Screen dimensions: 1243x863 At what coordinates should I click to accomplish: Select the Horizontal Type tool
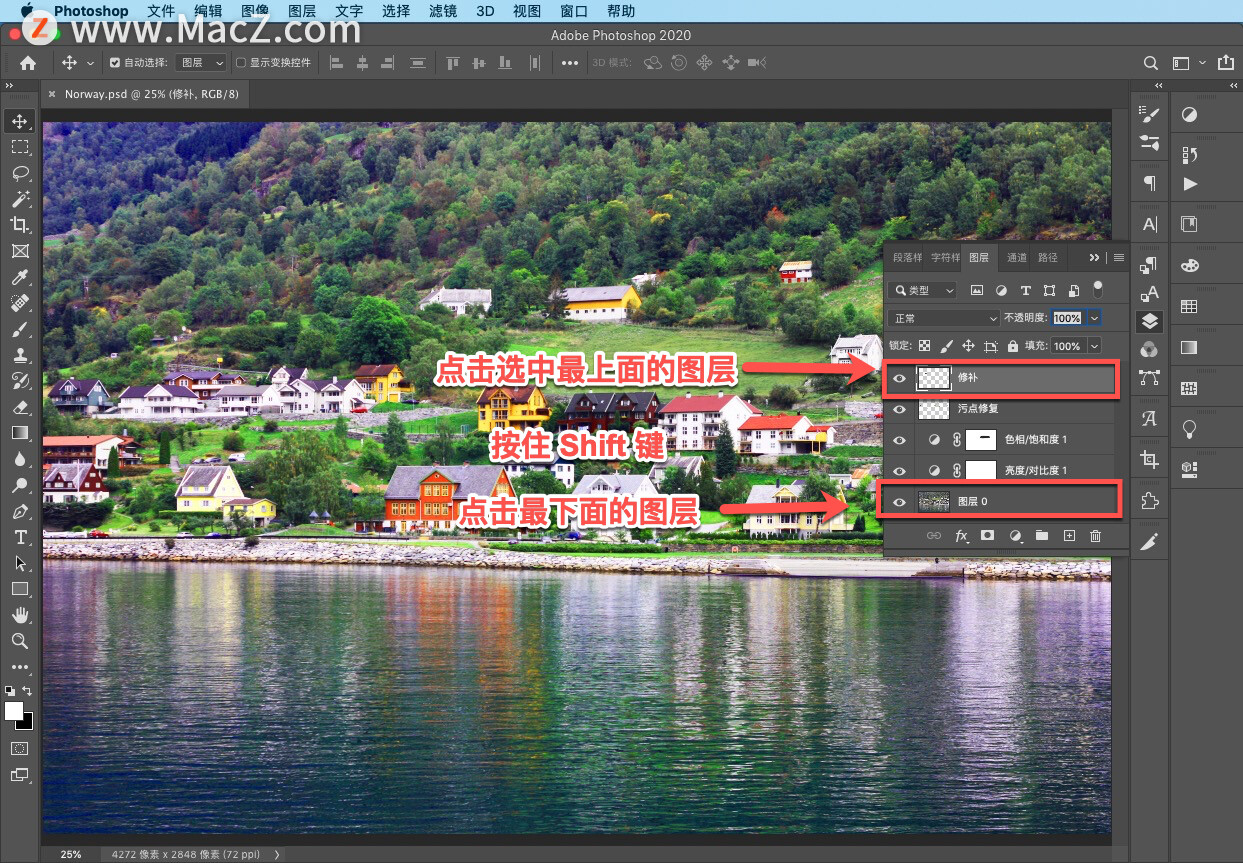20,537
